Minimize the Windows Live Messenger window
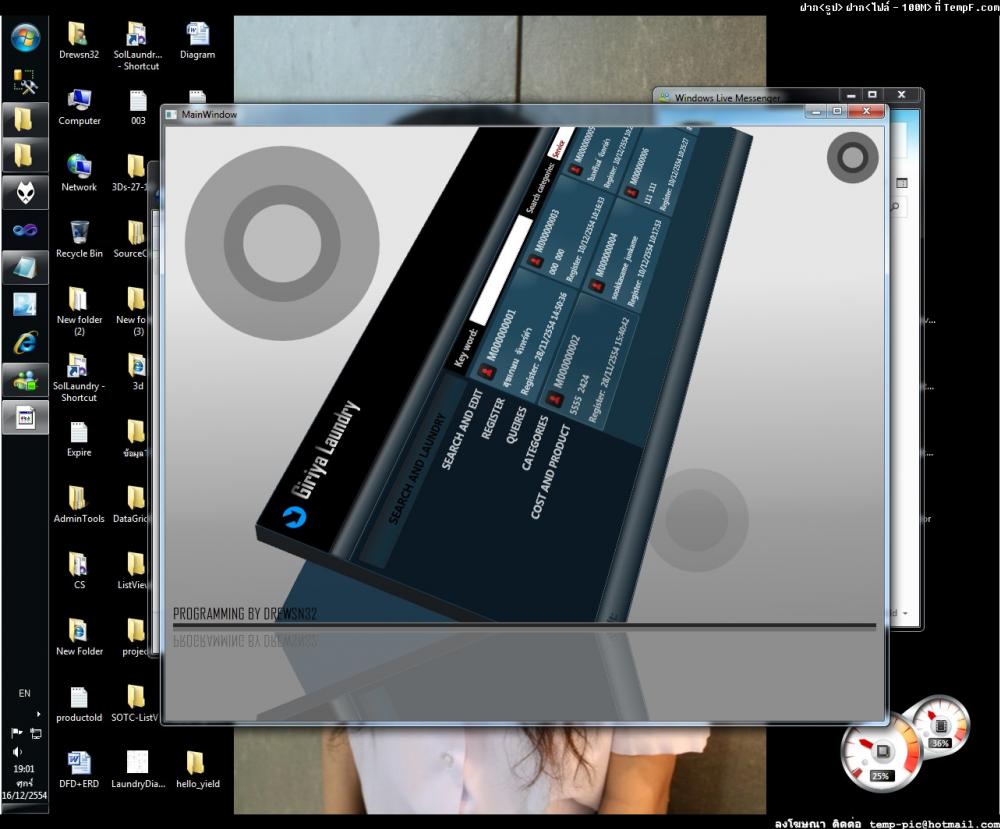The image size is (1000, 829). (x=851, y=95)
